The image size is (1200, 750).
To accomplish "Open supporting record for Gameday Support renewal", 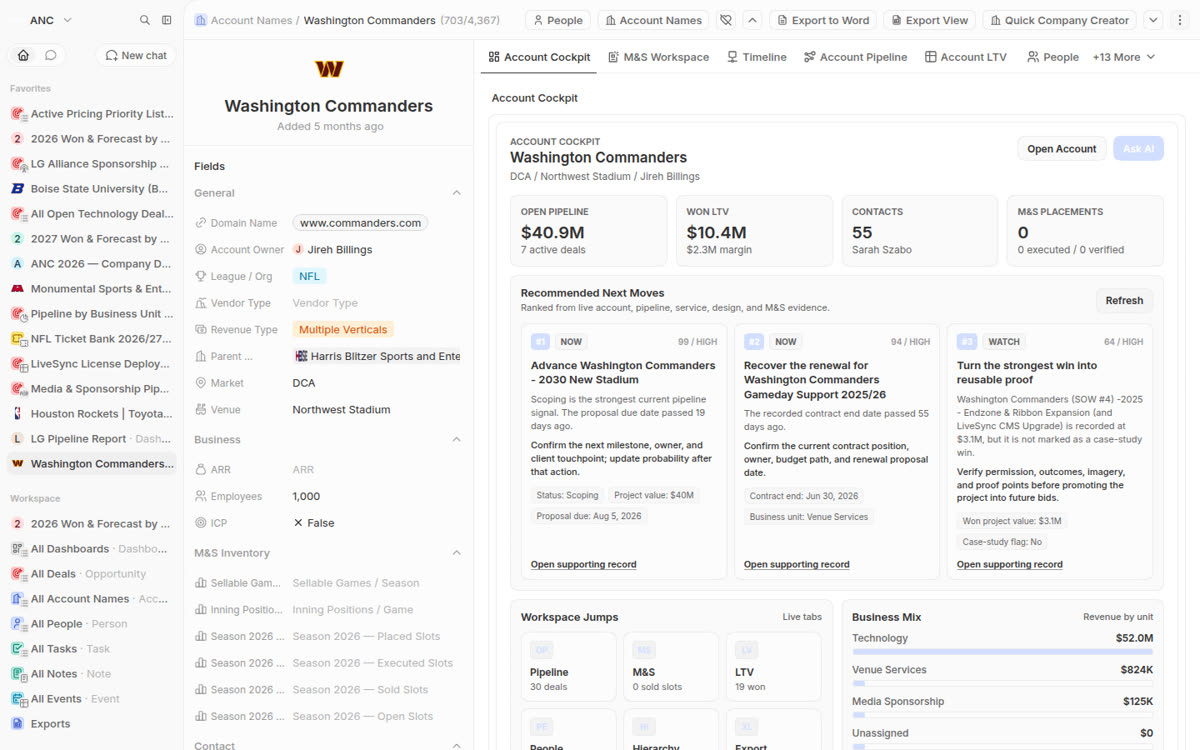I will 796,565.
